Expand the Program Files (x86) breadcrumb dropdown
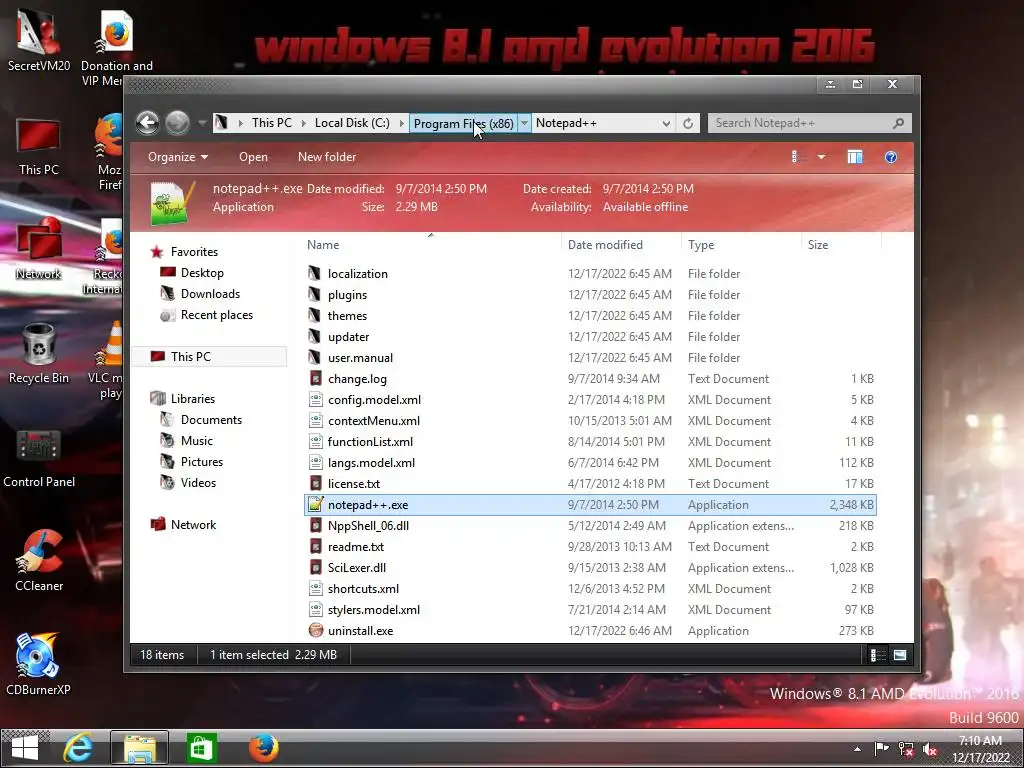The image size is (1024, 768). pos(524,123)
